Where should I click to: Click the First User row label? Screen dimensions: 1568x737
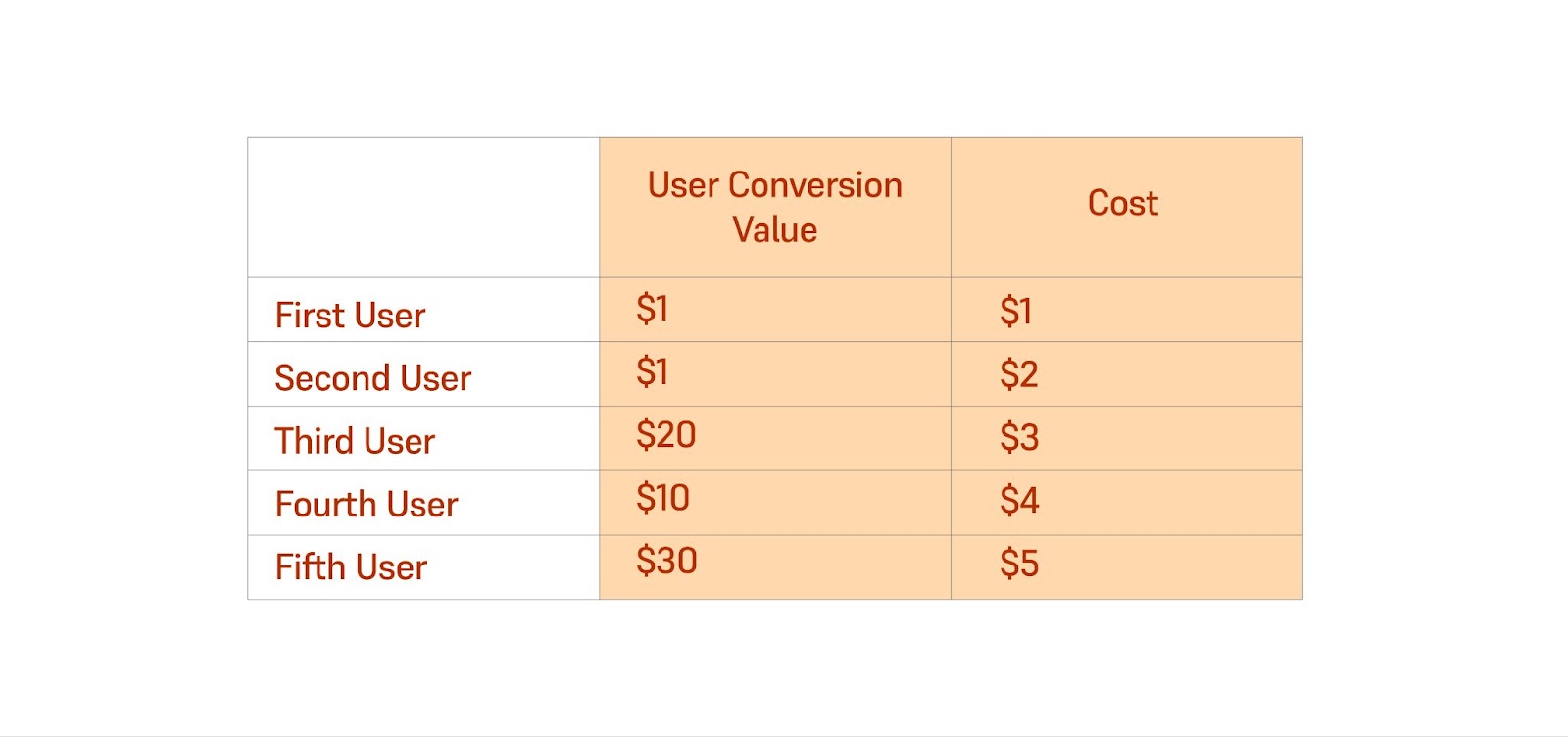[350, 316]
